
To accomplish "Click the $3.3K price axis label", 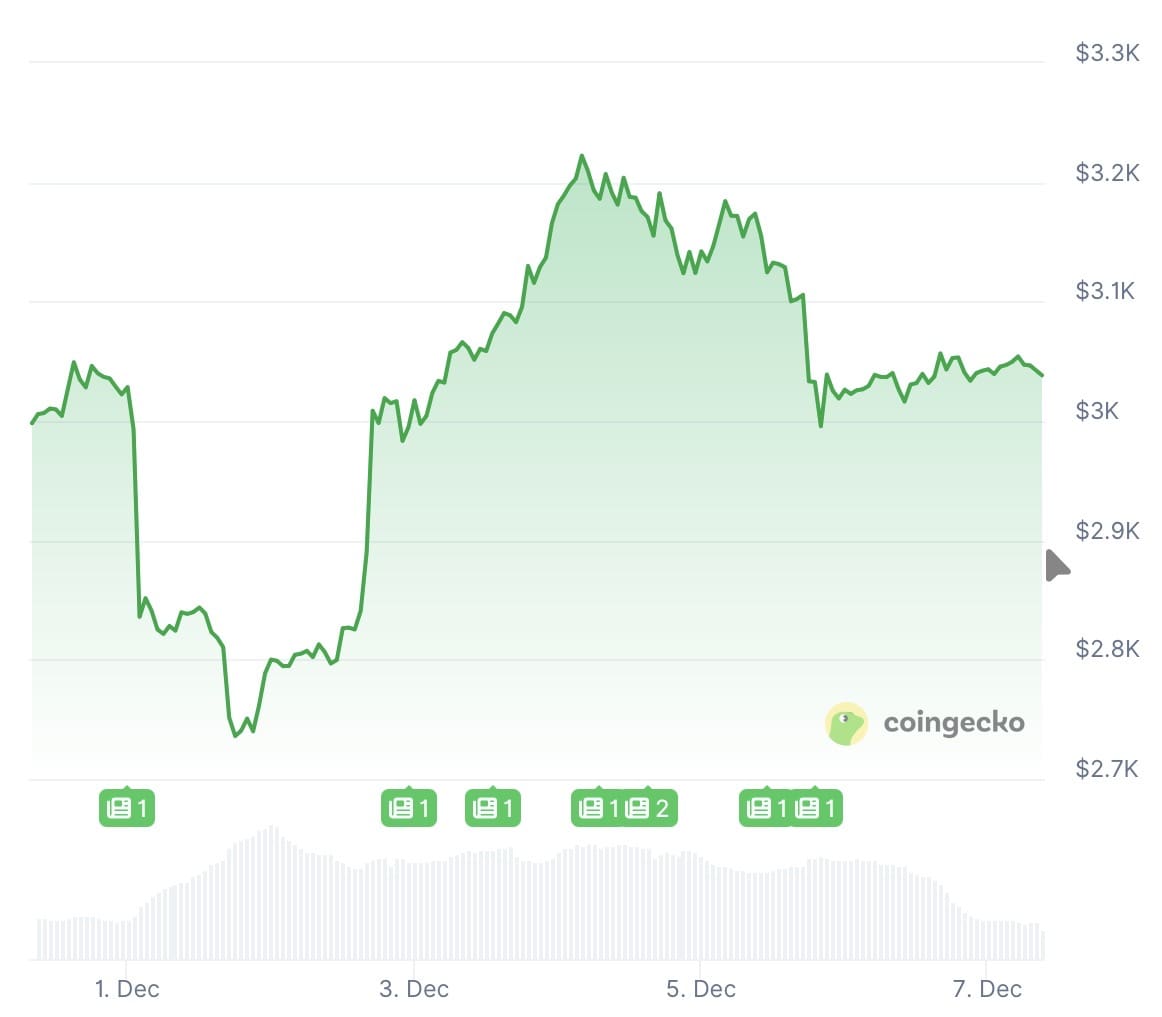I will click(1107, 53).
